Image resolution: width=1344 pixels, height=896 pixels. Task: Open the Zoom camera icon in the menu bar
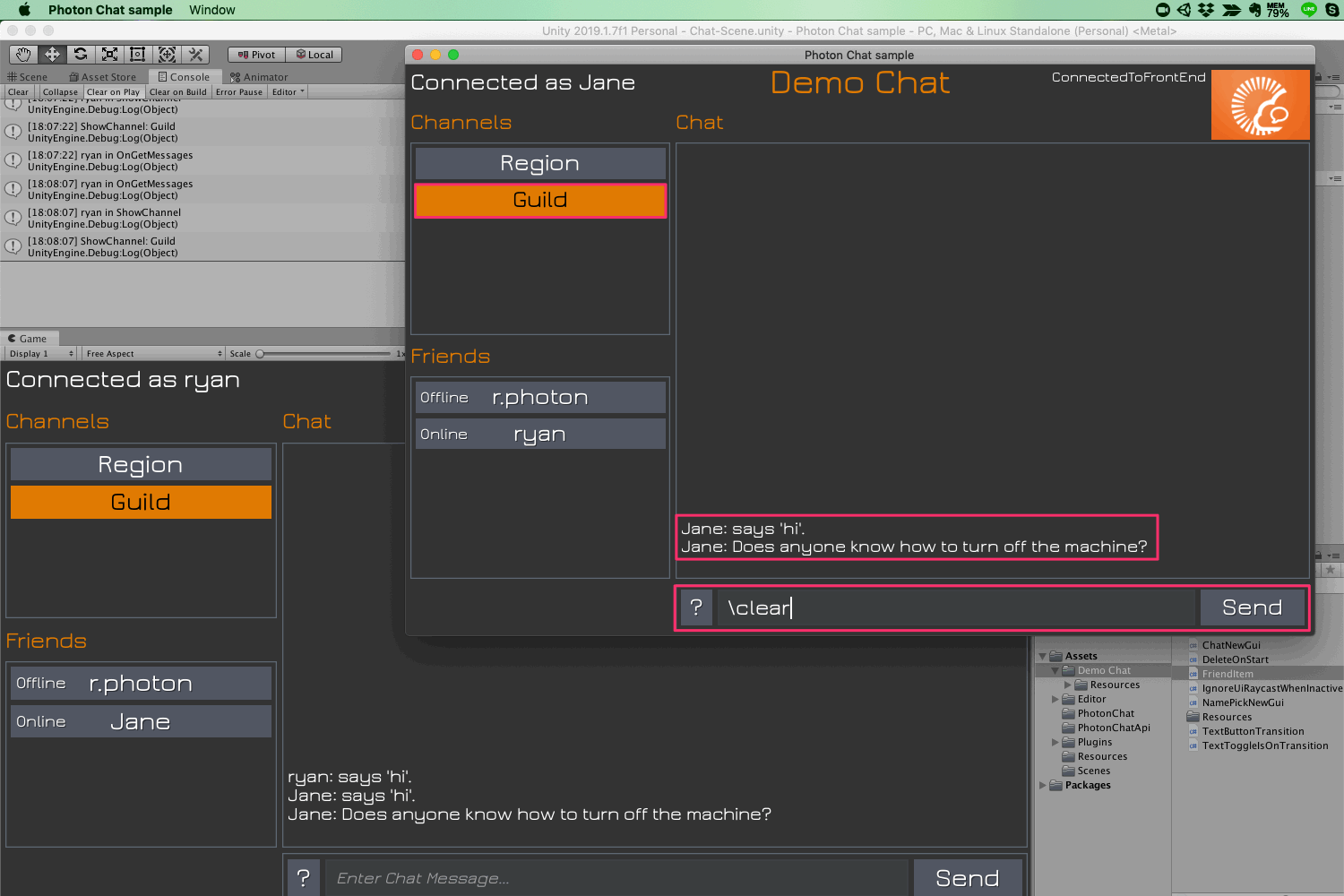pos(1163,10)
